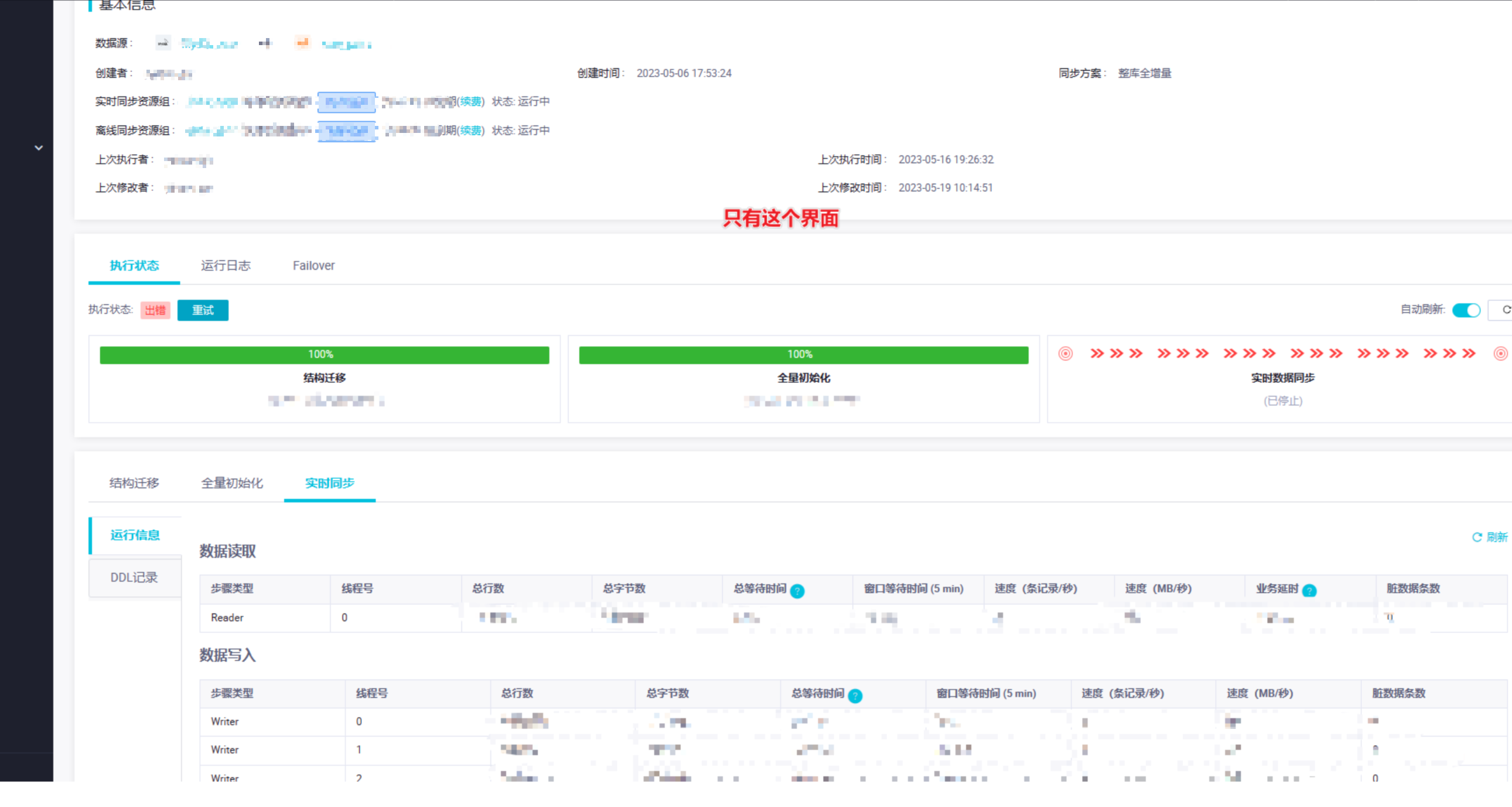This screenshot has height=807, width=1512.
Task: Select the 全量初始化 sub-tab
Action: point(232,483)
